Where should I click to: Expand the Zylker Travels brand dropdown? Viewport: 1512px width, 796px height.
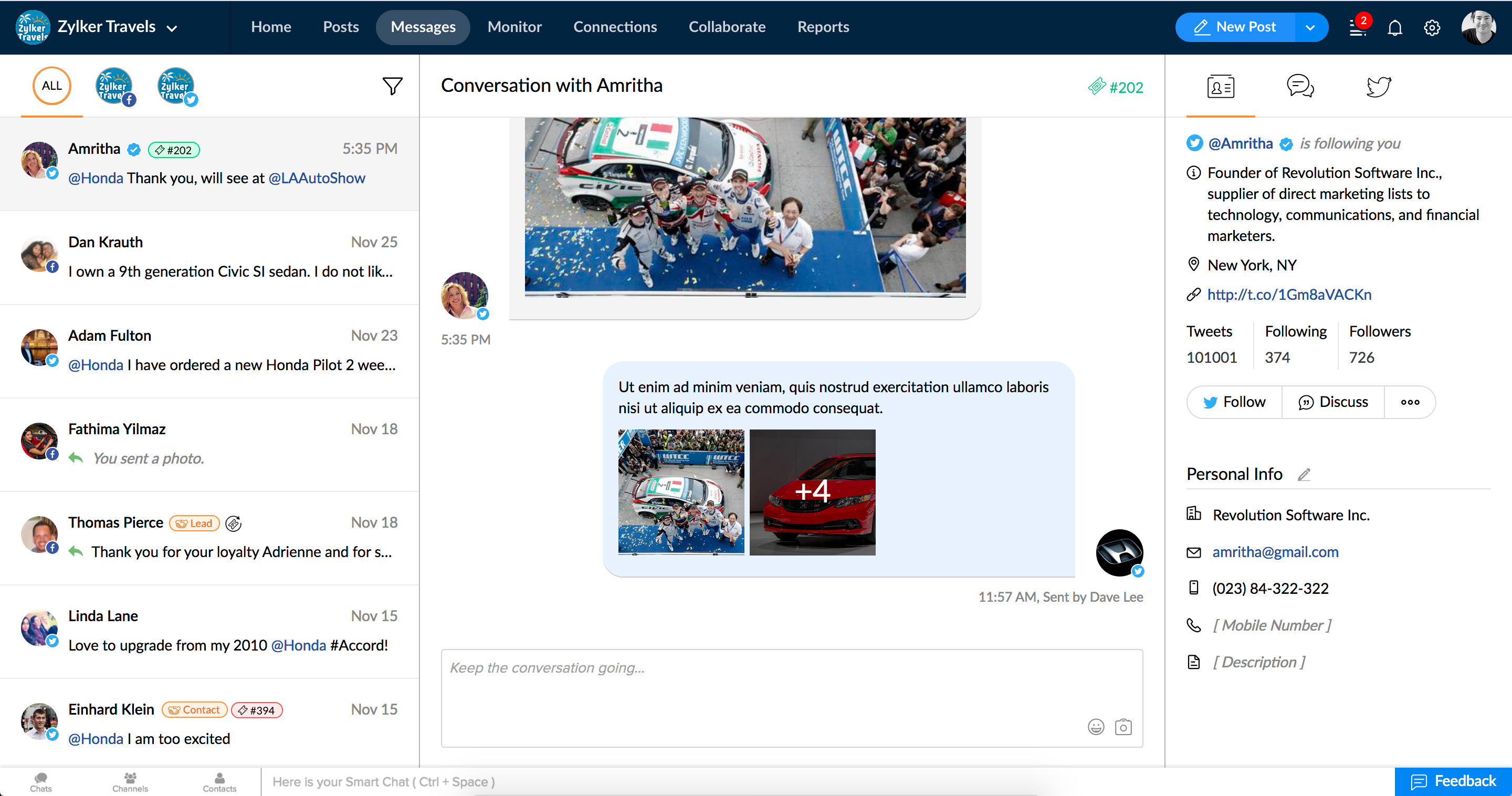172,28
